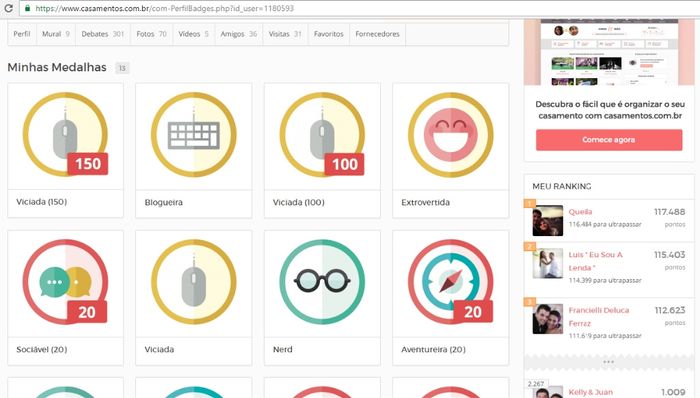Viewport: 700px width, 398px height.
Task: Click the green padlock security icon
Action: pos(27,8)
